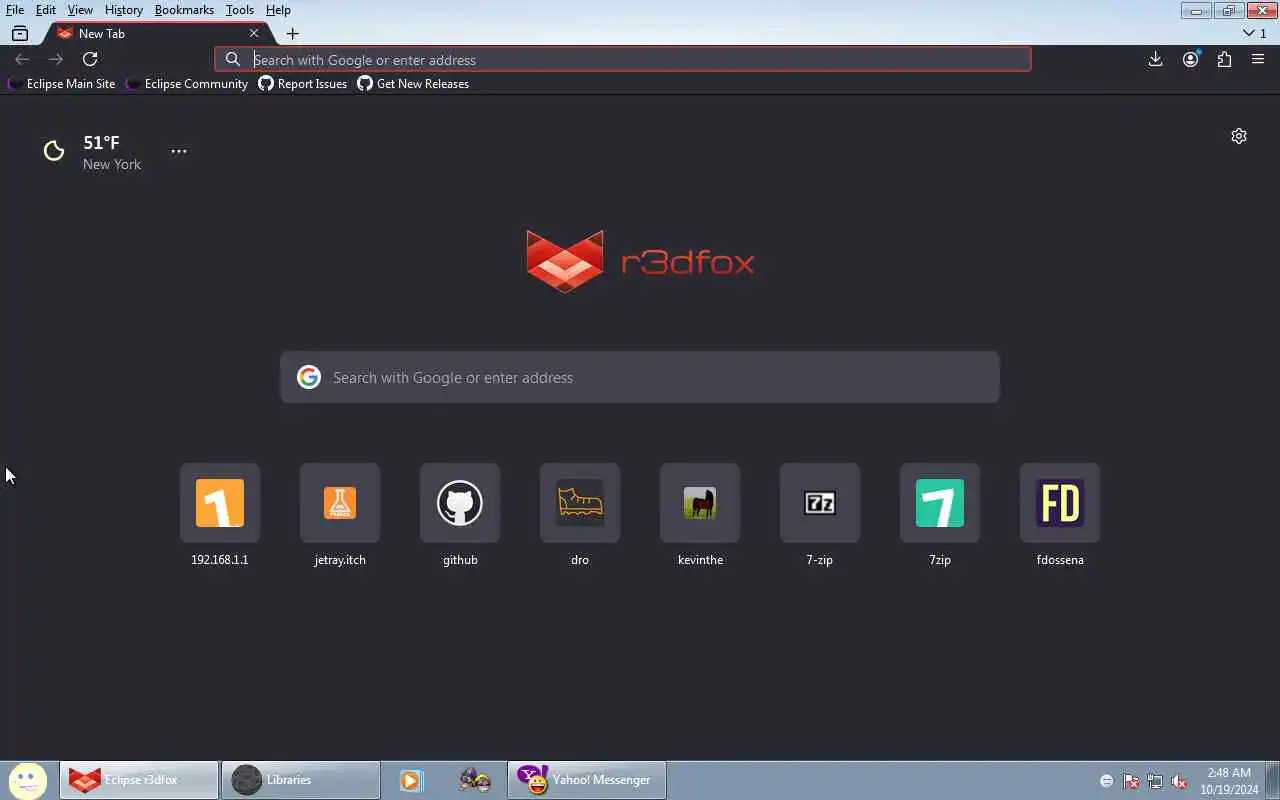Open the History menu
Image resolution: width=1280 pixels, height=800 pixels.
[124, 10]
